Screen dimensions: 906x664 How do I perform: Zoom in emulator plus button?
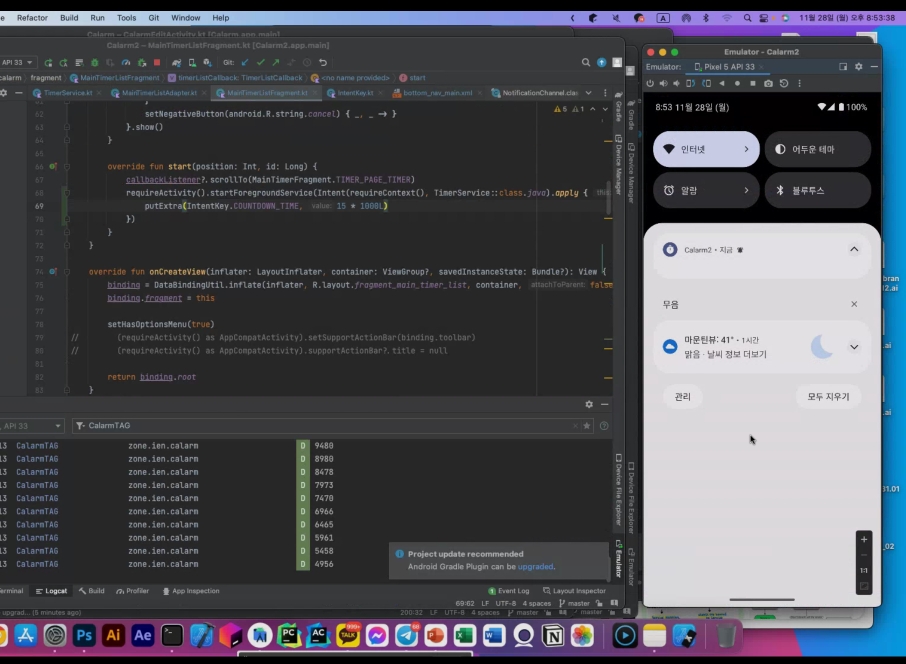click(863, 540)
